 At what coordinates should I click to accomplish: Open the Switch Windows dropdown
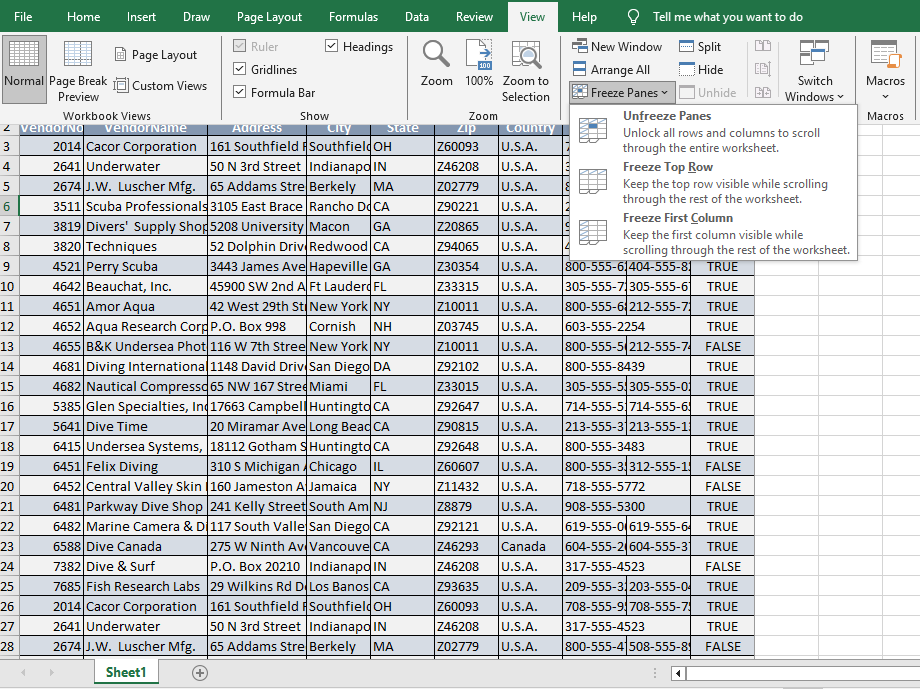coord(814,70)
